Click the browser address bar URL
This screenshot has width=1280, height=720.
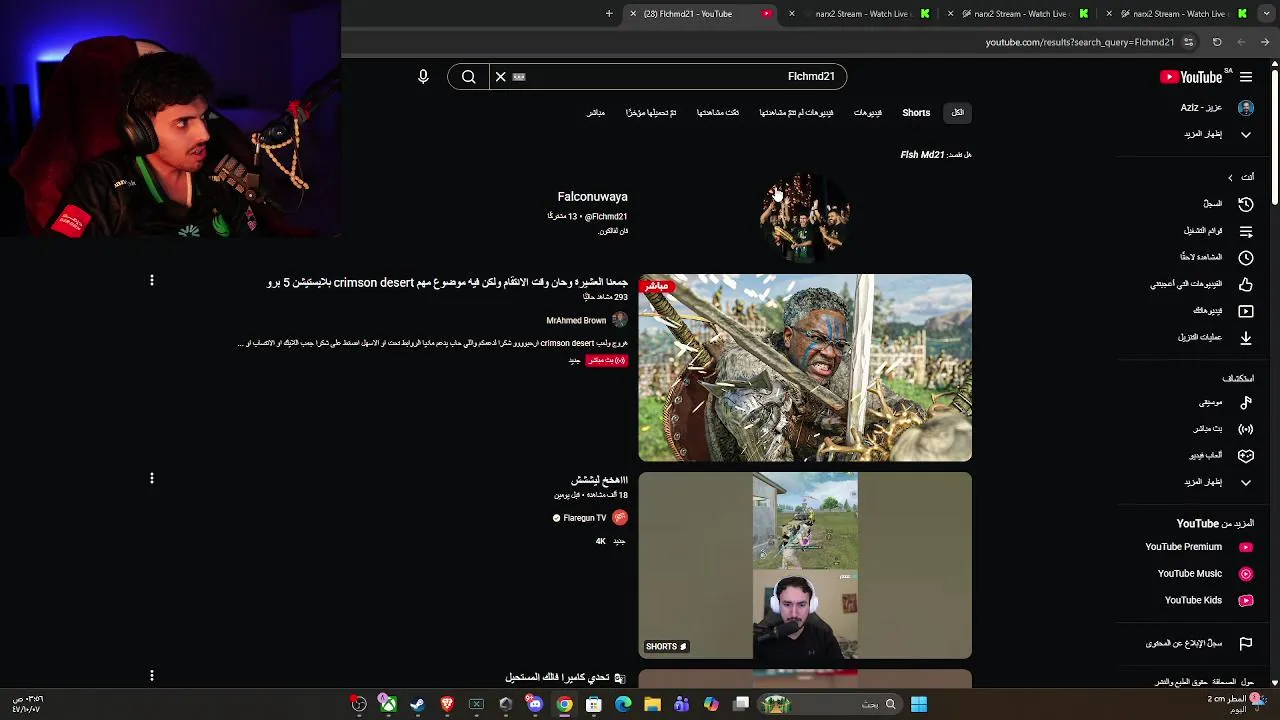[1080, 42]
